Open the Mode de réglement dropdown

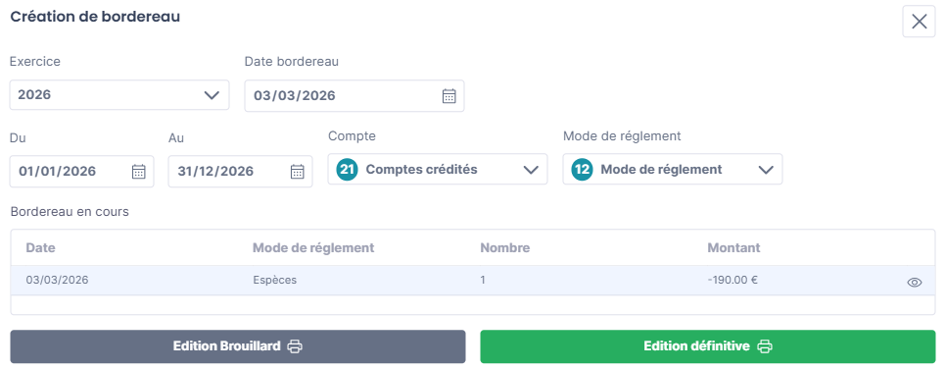pyautogui.click(x=673, y=169)
